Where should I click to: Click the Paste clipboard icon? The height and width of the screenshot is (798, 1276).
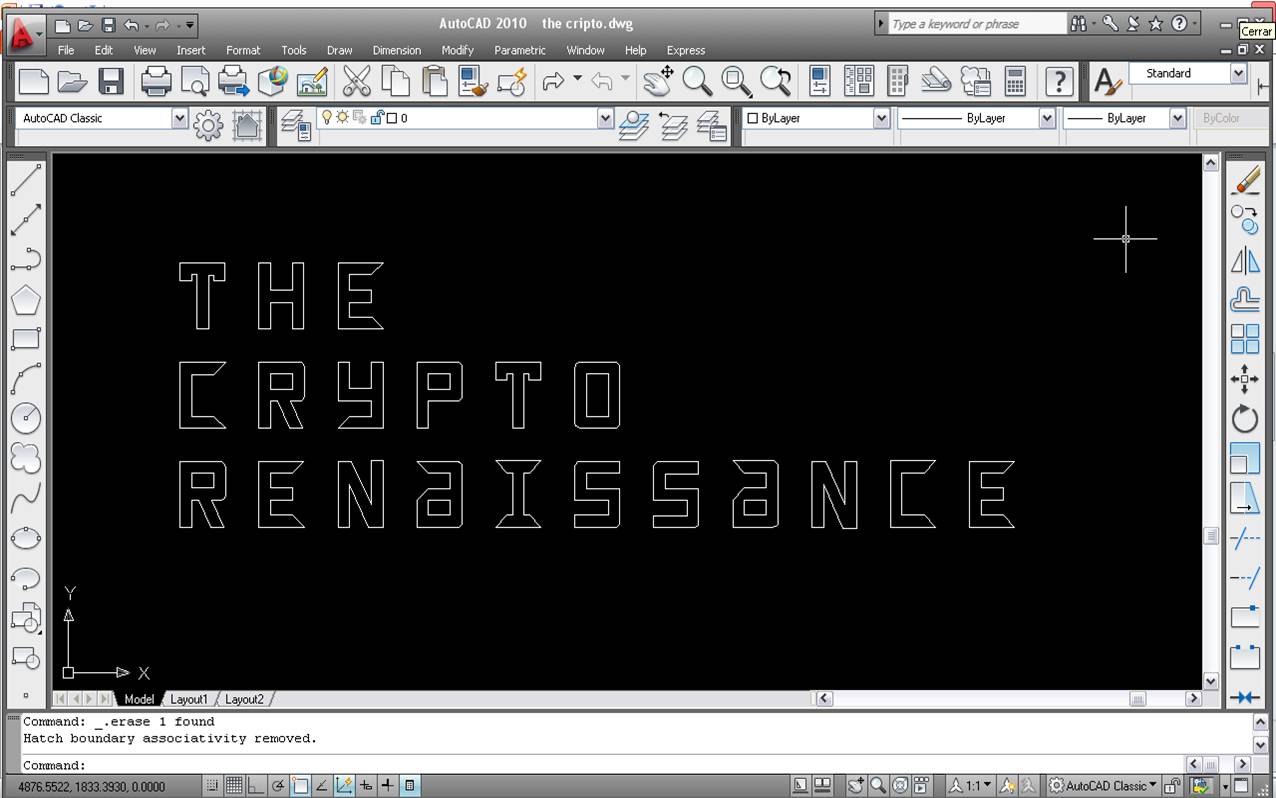434,81
